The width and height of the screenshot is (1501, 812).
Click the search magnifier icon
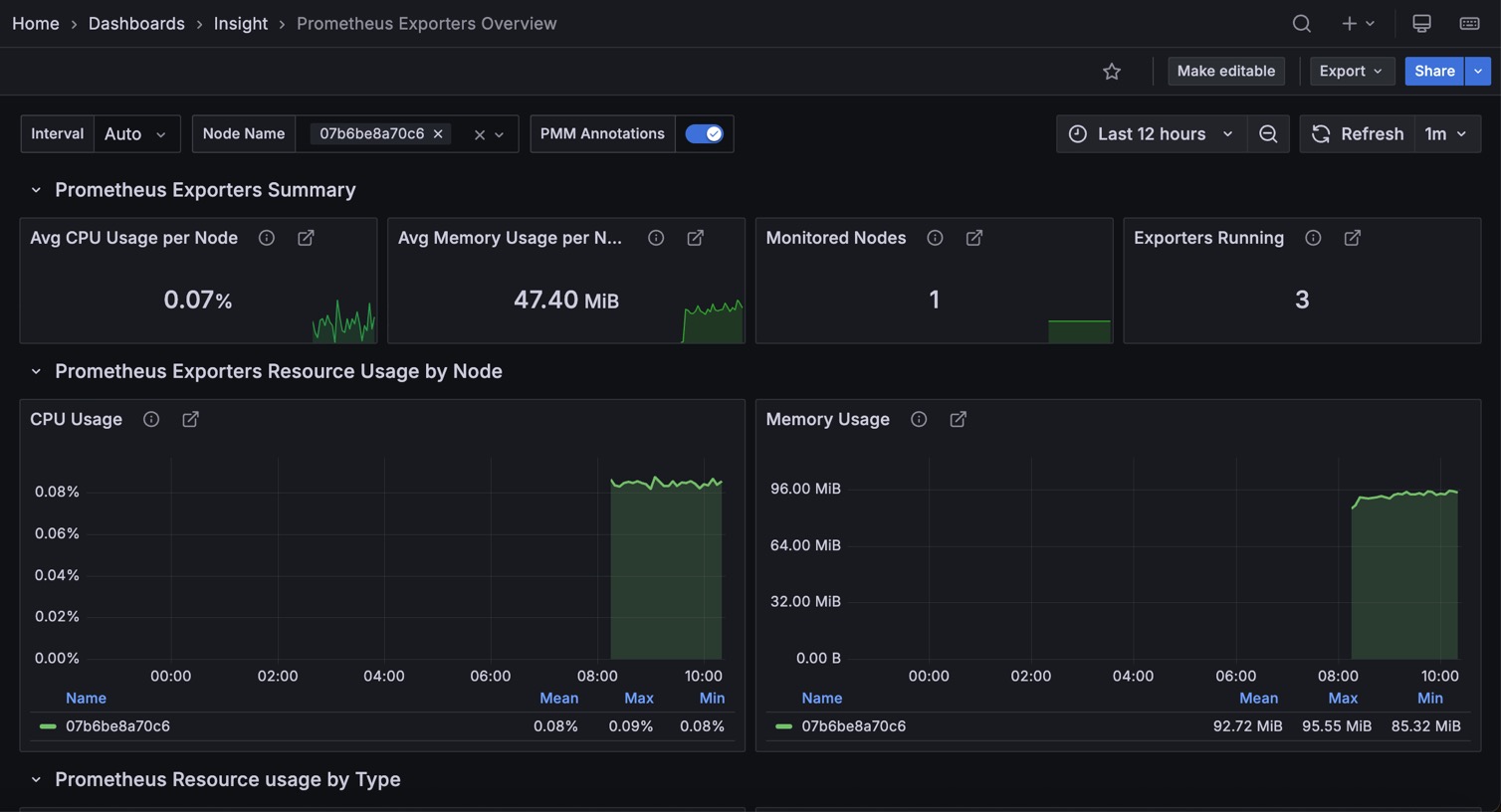(x=1301, y=23)
